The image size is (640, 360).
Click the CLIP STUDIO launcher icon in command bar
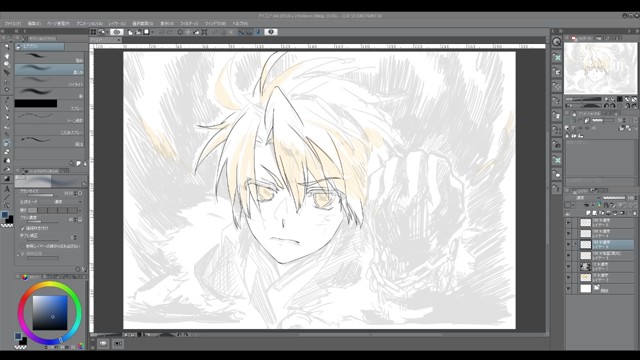tap(93, 32)
